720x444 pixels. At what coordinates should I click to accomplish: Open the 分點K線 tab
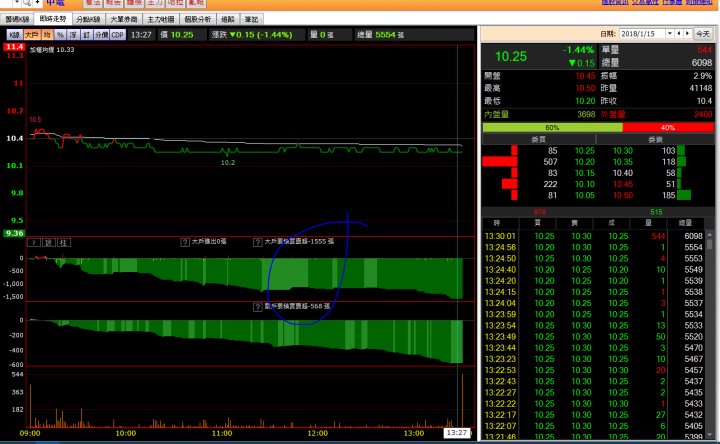point(88,19)
